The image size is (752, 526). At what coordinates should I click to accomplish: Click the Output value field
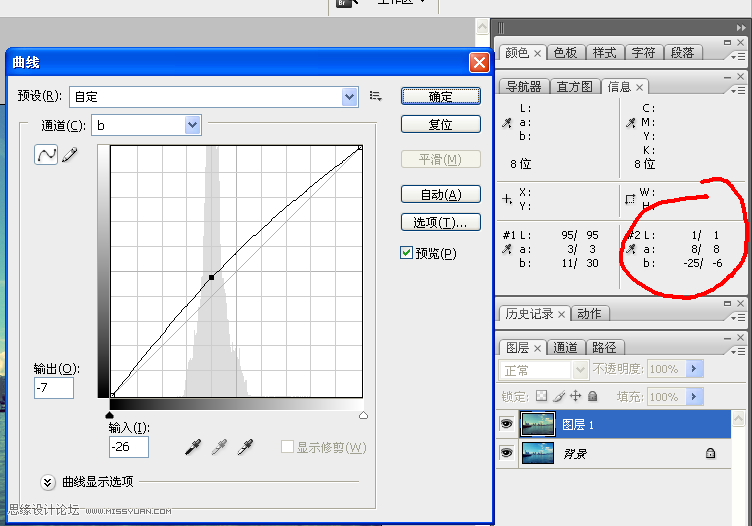(x=54, y=387)
